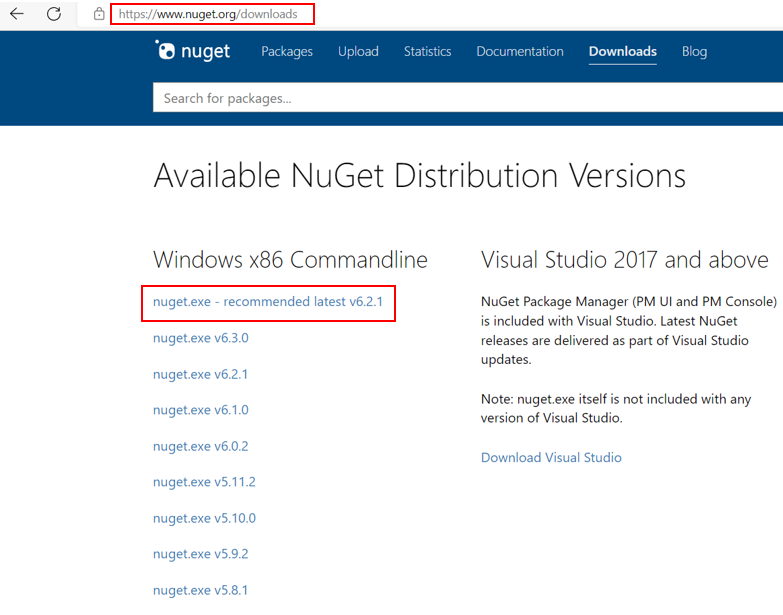Image resolution: width=783 pixels, height=615 pixels.
Task: Get nuget.exe v6.0.2
Action: (x=200, y=446)
